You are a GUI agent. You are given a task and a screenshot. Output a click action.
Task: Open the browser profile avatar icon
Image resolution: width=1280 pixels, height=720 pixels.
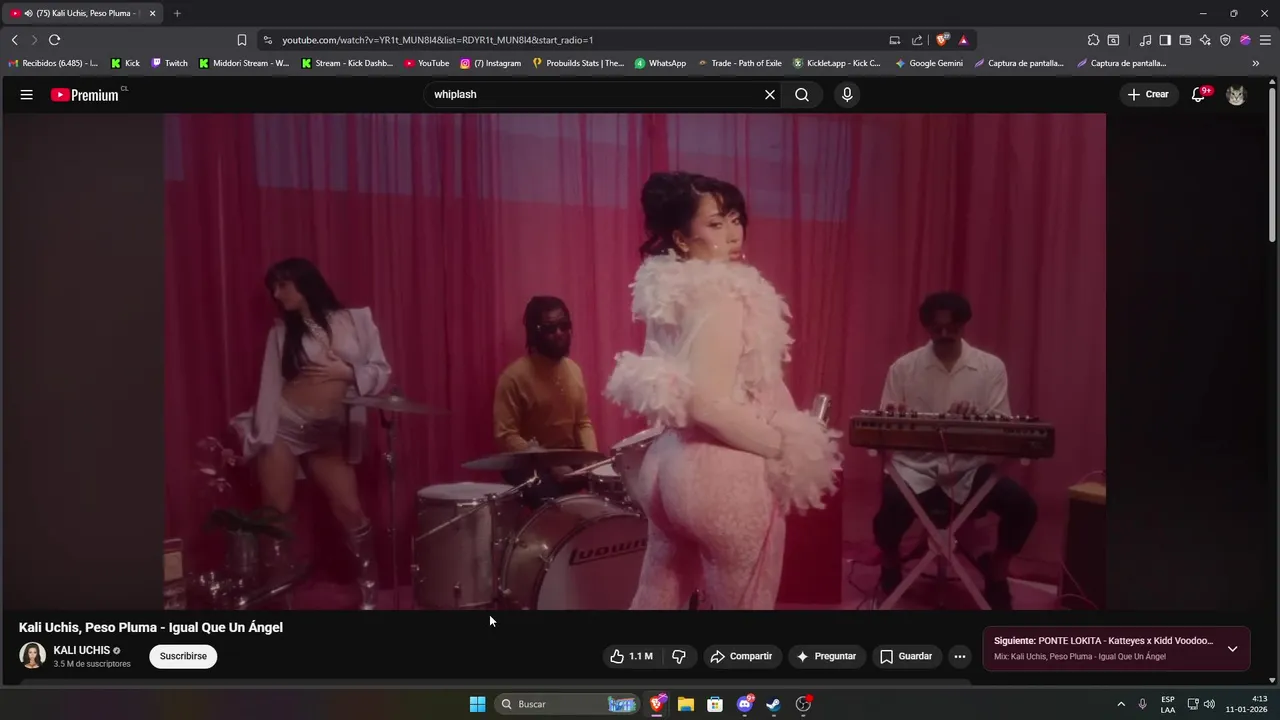coord(1245,40)
